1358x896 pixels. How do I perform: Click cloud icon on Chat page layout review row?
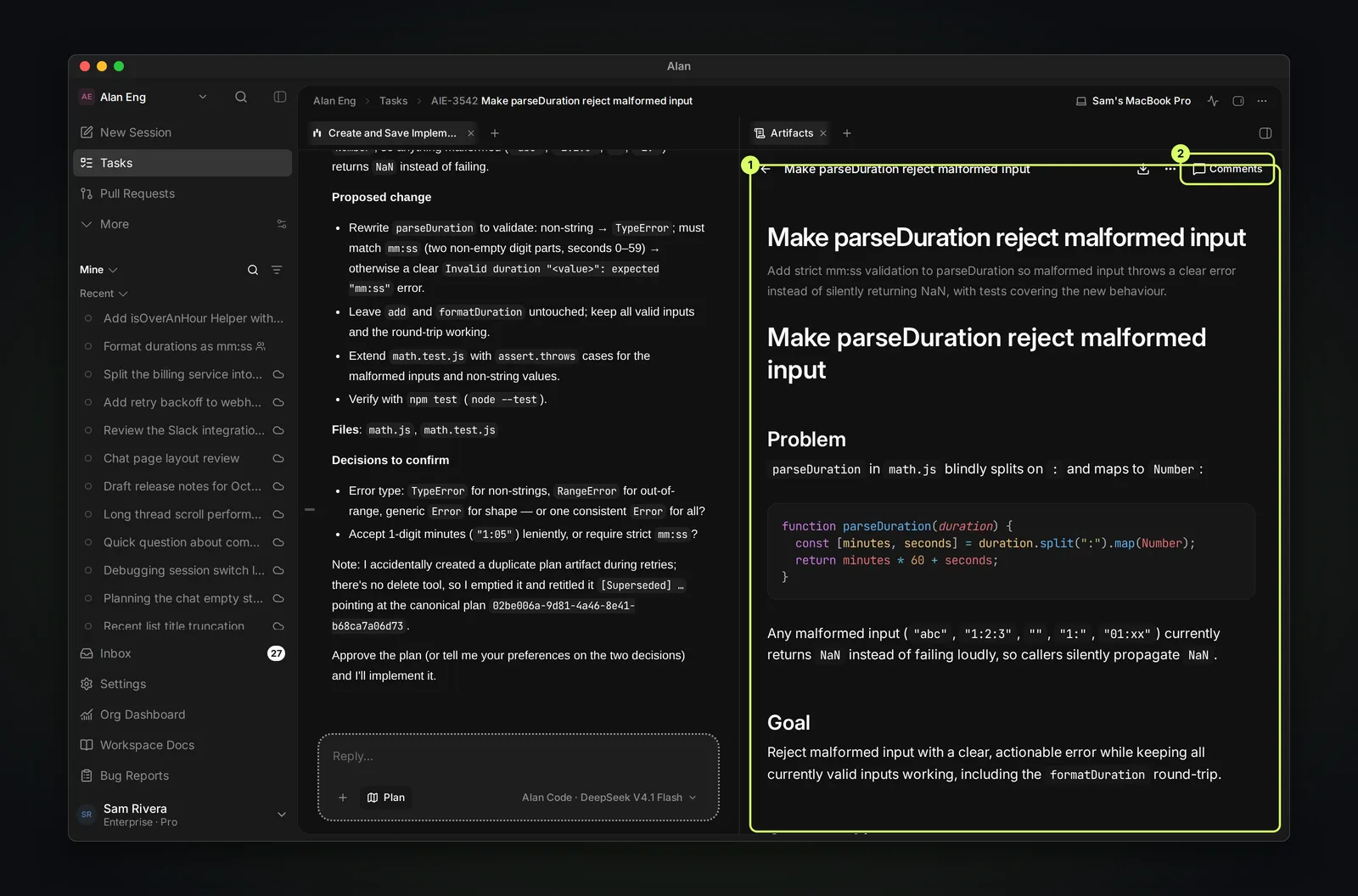pos(278,458)
